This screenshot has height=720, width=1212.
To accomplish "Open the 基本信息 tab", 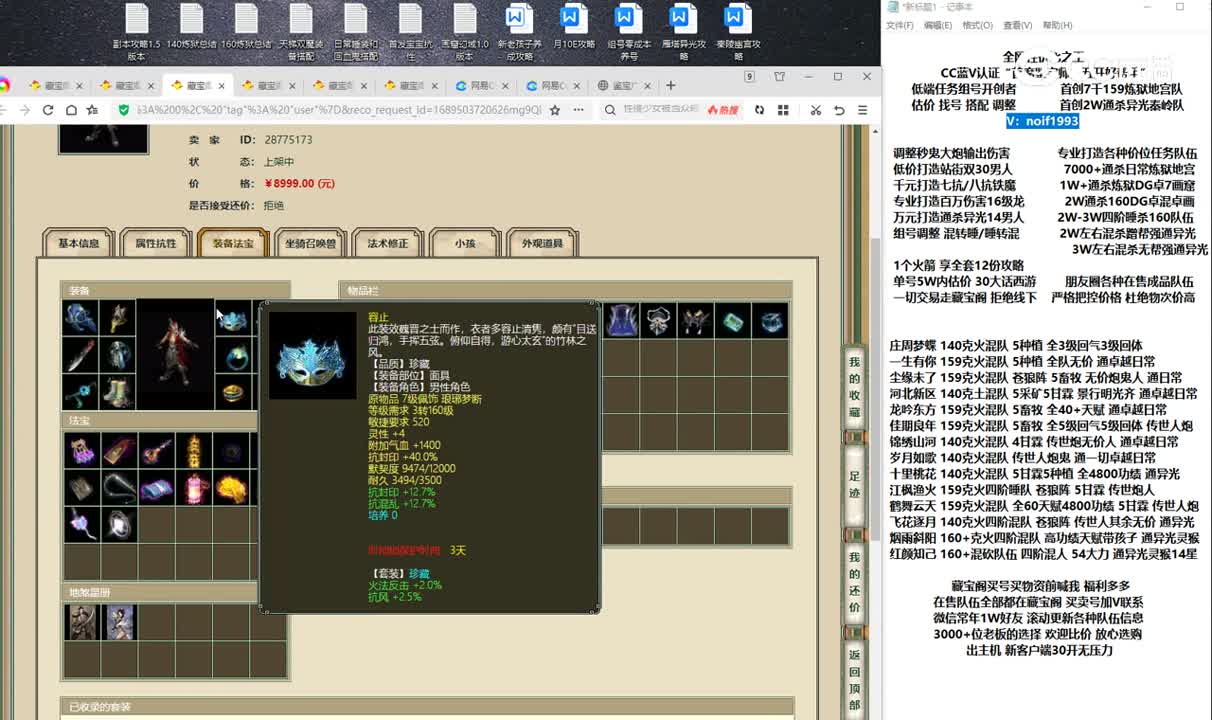I will [x=78, y=243].
